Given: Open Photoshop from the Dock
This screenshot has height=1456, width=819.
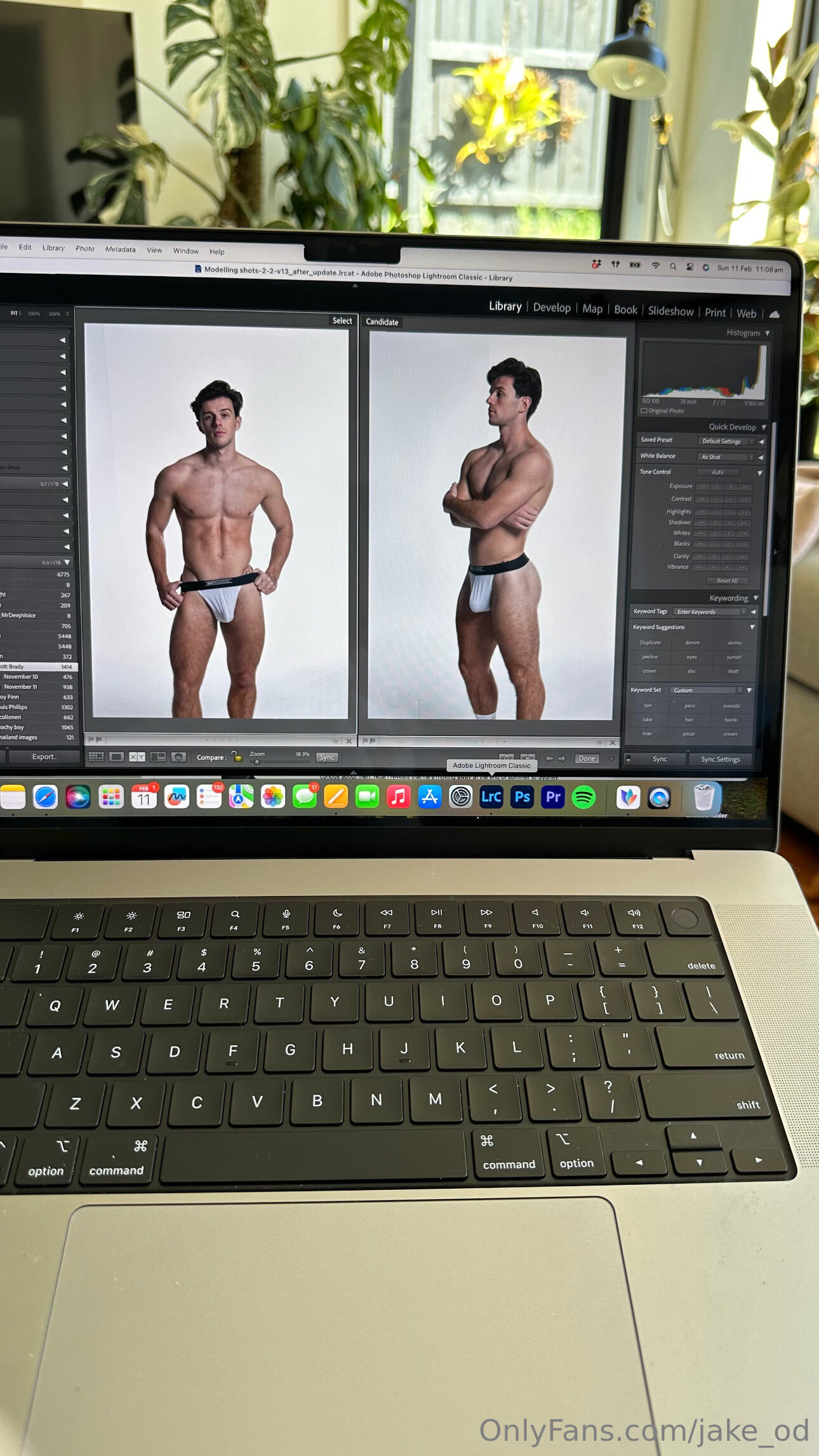Looking at the screenshot, I should click(x=523, y=797).
